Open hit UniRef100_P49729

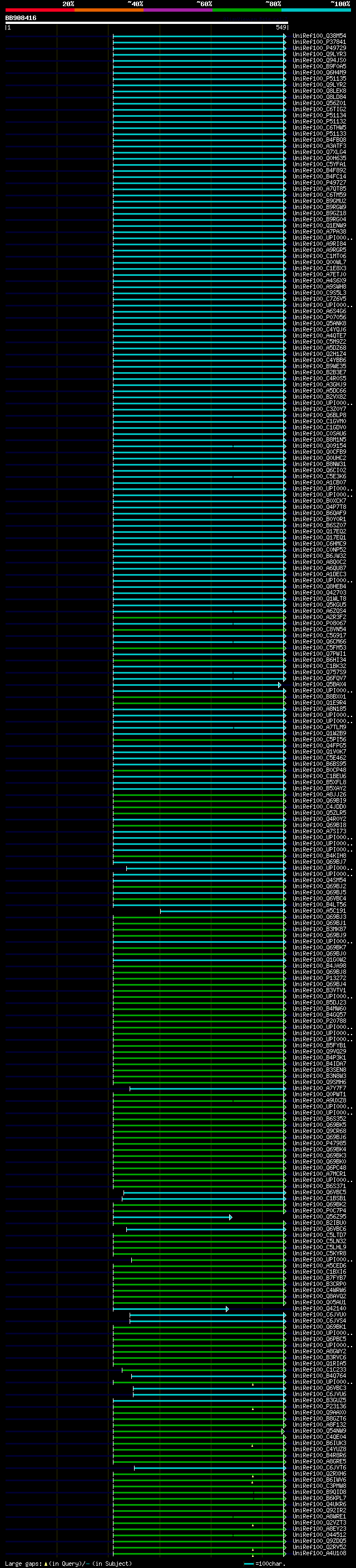319,48
